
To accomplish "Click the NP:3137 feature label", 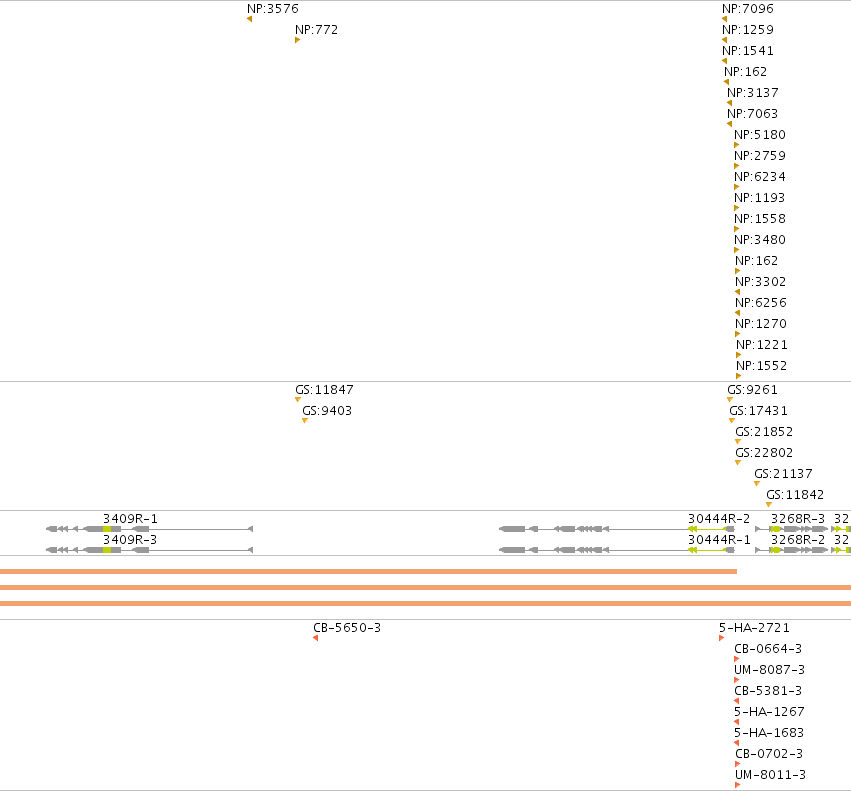I will (753, 93).
